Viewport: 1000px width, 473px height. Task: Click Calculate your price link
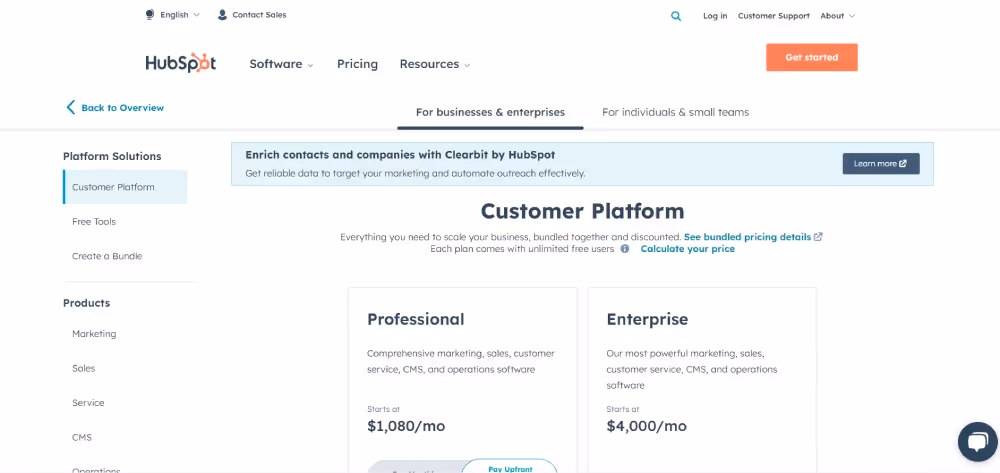pos(688,249)
